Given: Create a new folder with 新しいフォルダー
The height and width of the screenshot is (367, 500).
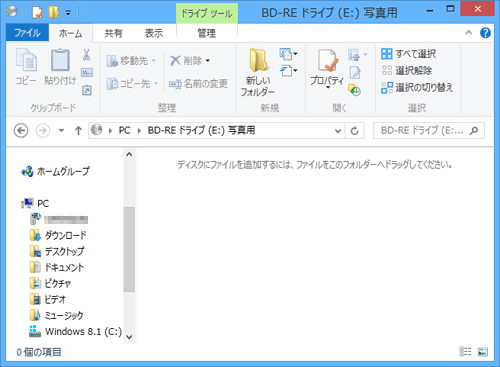Looking at the screenshot, I should click(258, 72).
